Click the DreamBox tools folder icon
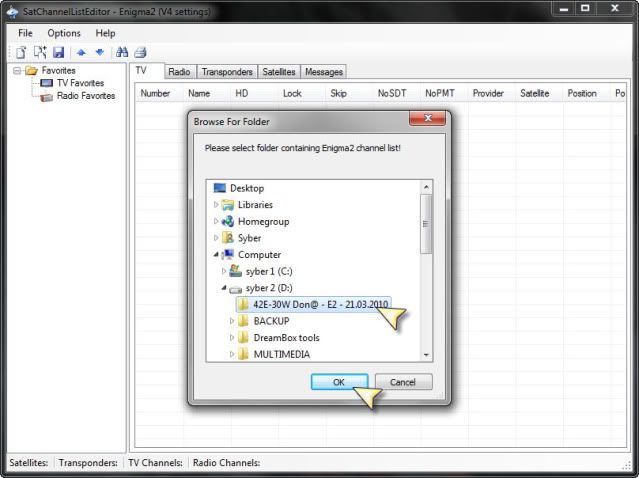 coord(243,337)
